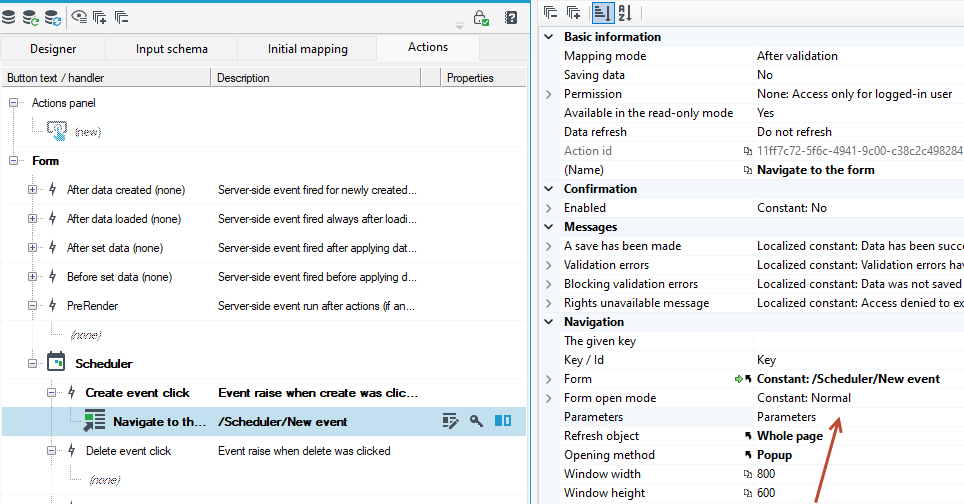Click the Window width value 800

(x=766, y=474)
